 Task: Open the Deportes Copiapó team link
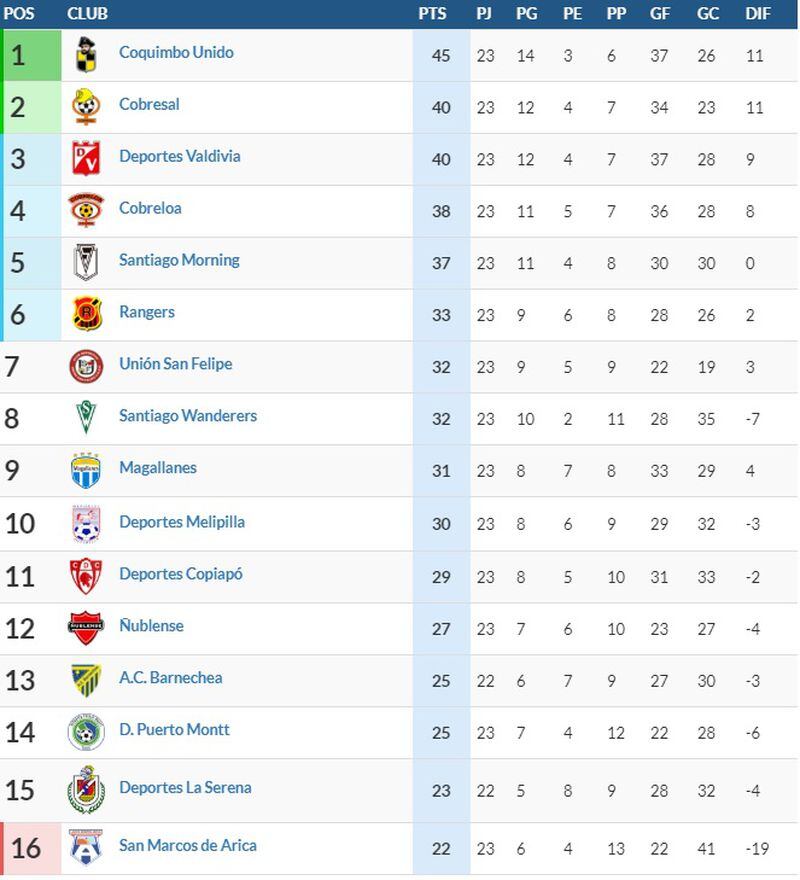coord(180,574)
